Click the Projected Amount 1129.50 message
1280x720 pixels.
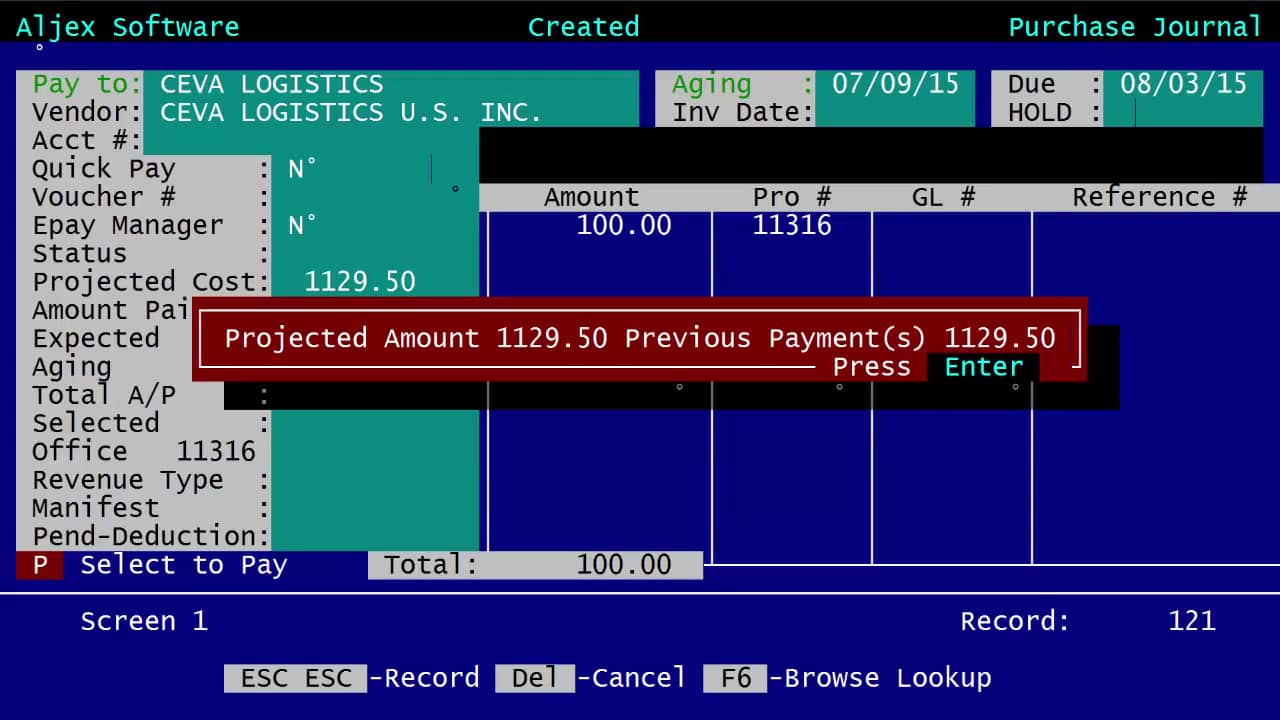pos(415,338)
